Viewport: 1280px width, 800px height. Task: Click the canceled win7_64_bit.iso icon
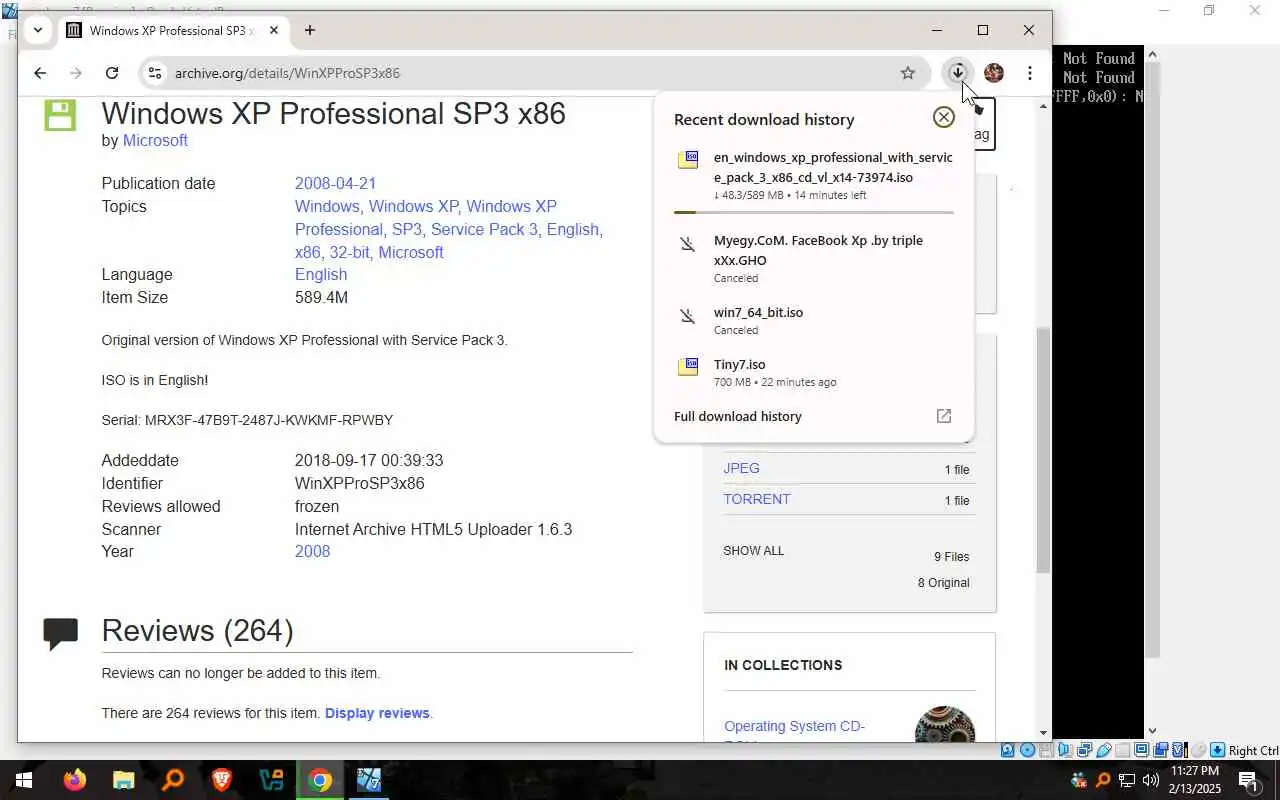pyautogui.click(x=688, y=316)
